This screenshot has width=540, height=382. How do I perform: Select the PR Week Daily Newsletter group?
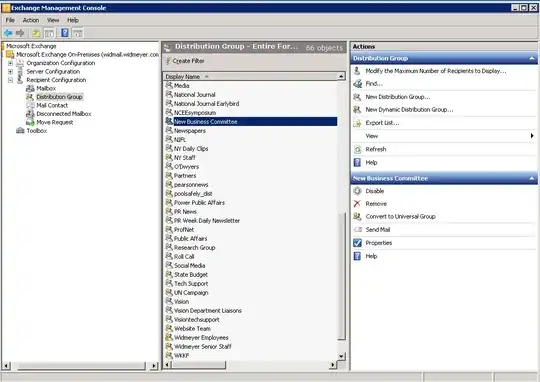coord(207,220)
